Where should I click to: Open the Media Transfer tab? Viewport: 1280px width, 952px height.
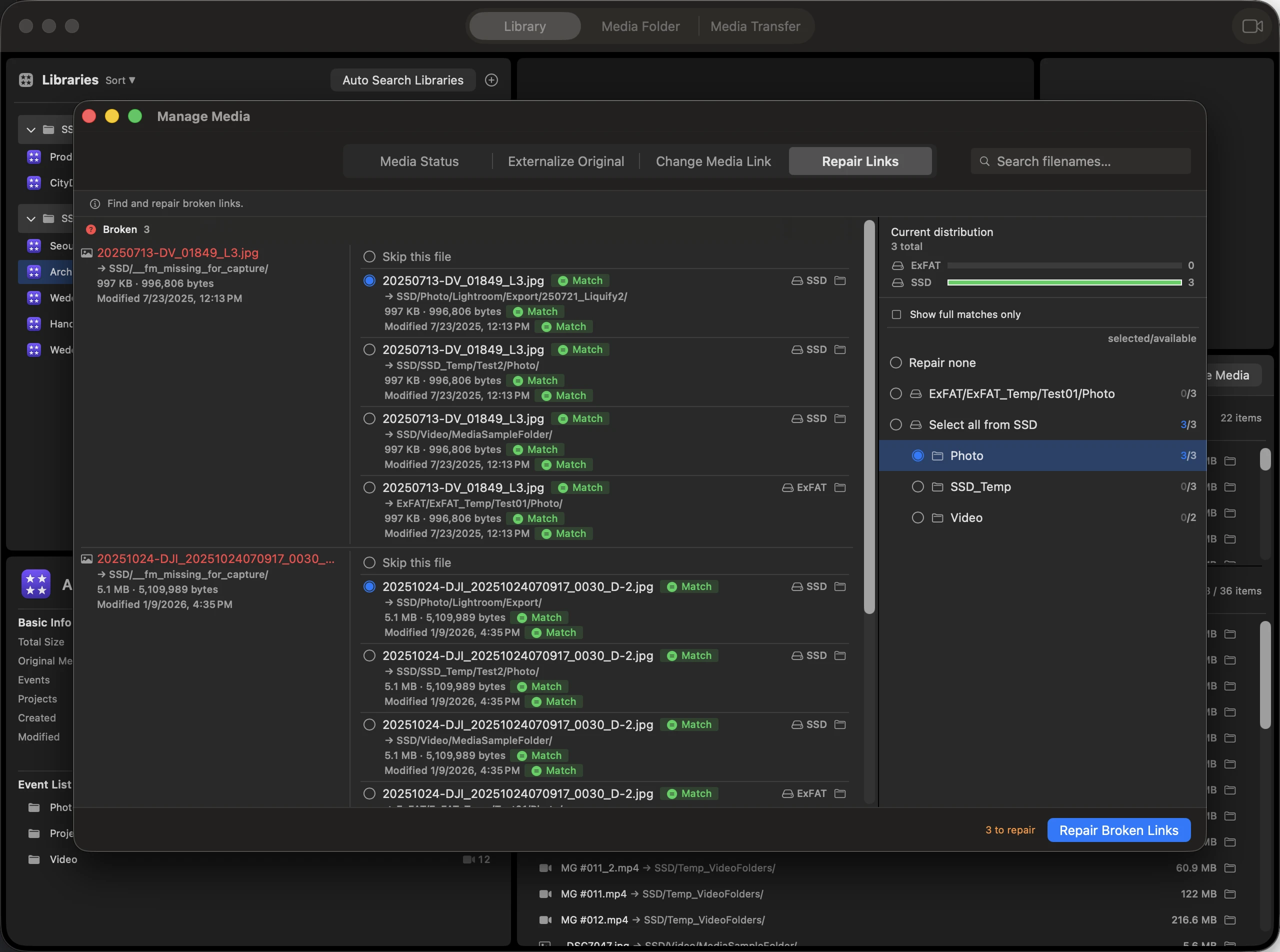point(755,26)
